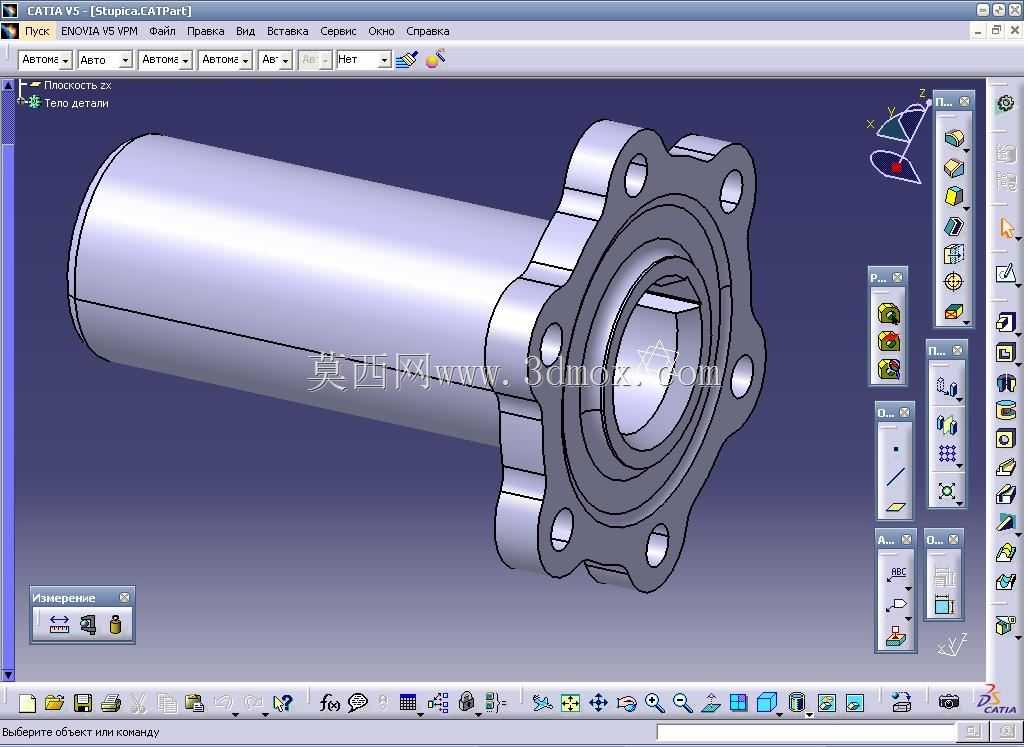
Task: Open the camera Capture tool
Action: [x=948, y=702]
